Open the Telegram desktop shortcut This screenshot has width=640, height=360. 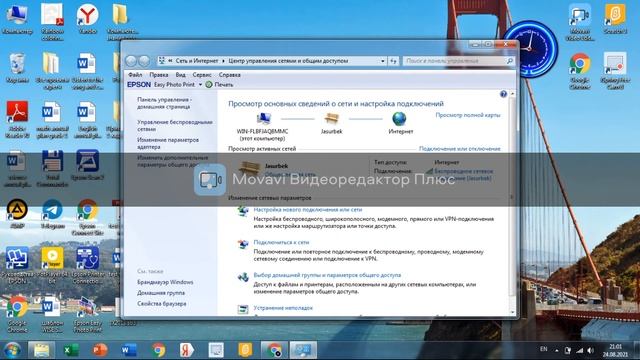[52, 213]
